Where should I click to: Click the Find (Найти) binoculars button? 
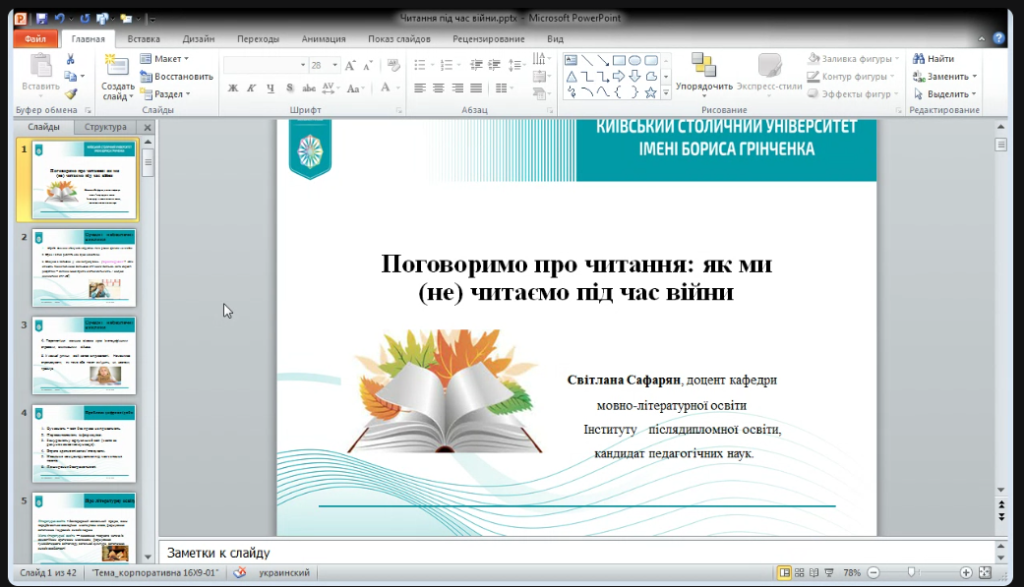(933, 59)
